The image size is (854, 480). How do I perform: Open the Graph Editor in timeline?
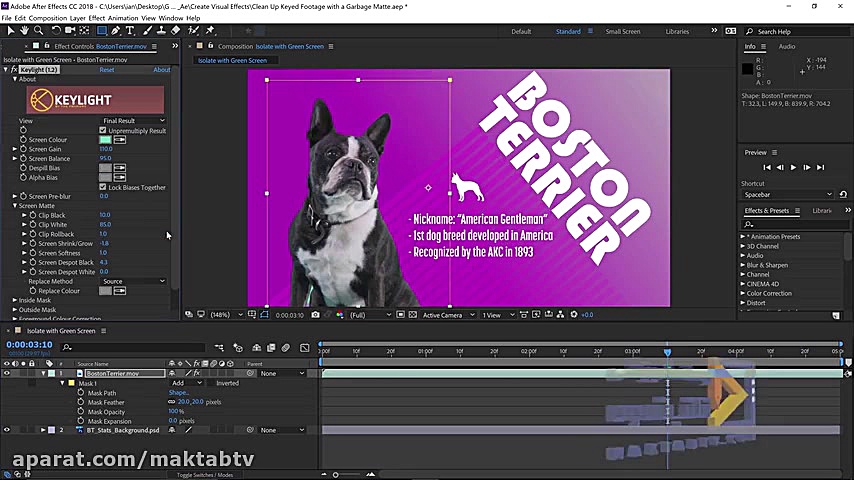pos(304,348)
